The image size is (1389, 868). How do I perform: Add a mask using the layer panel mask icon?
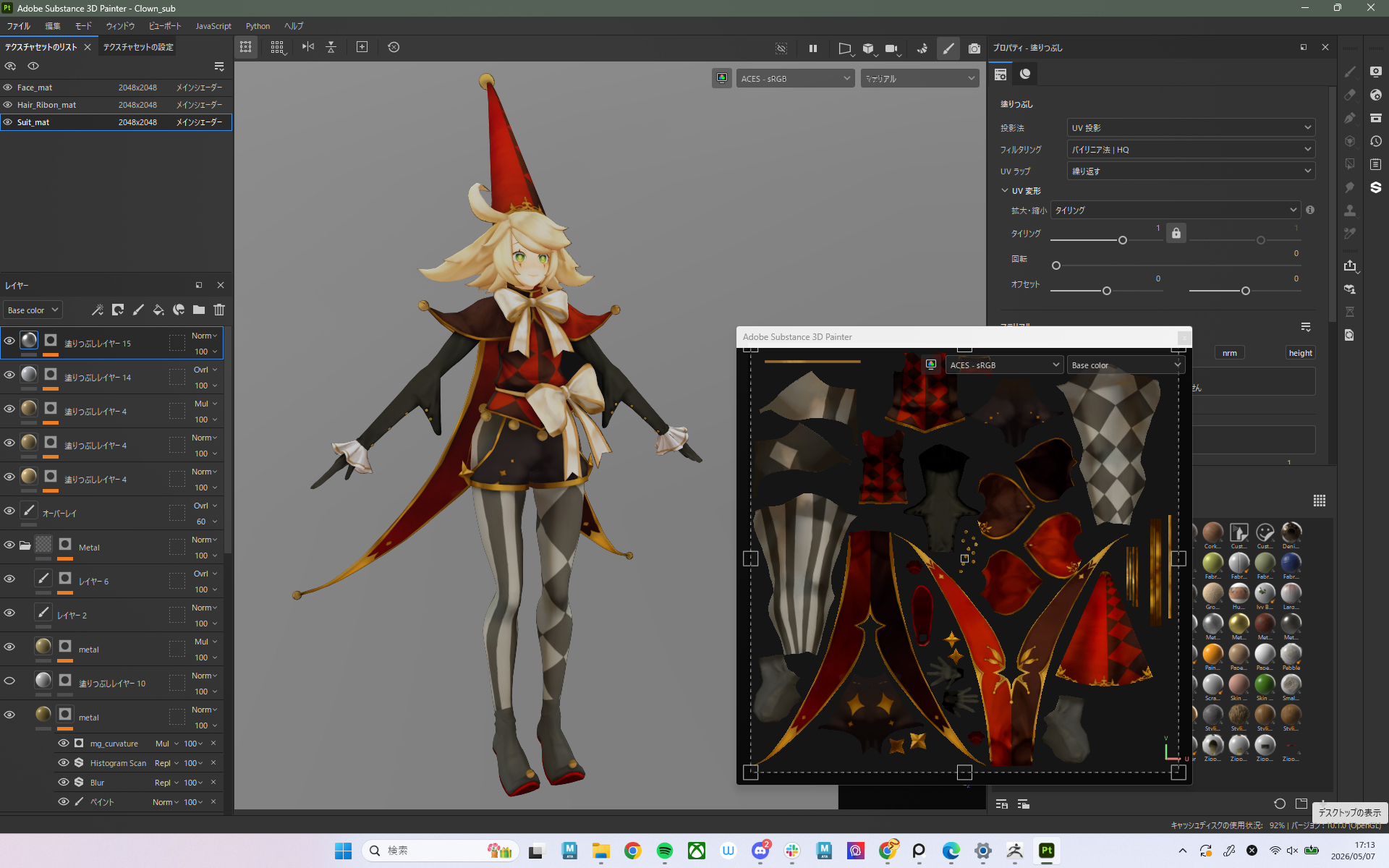[x=118, y=310]
